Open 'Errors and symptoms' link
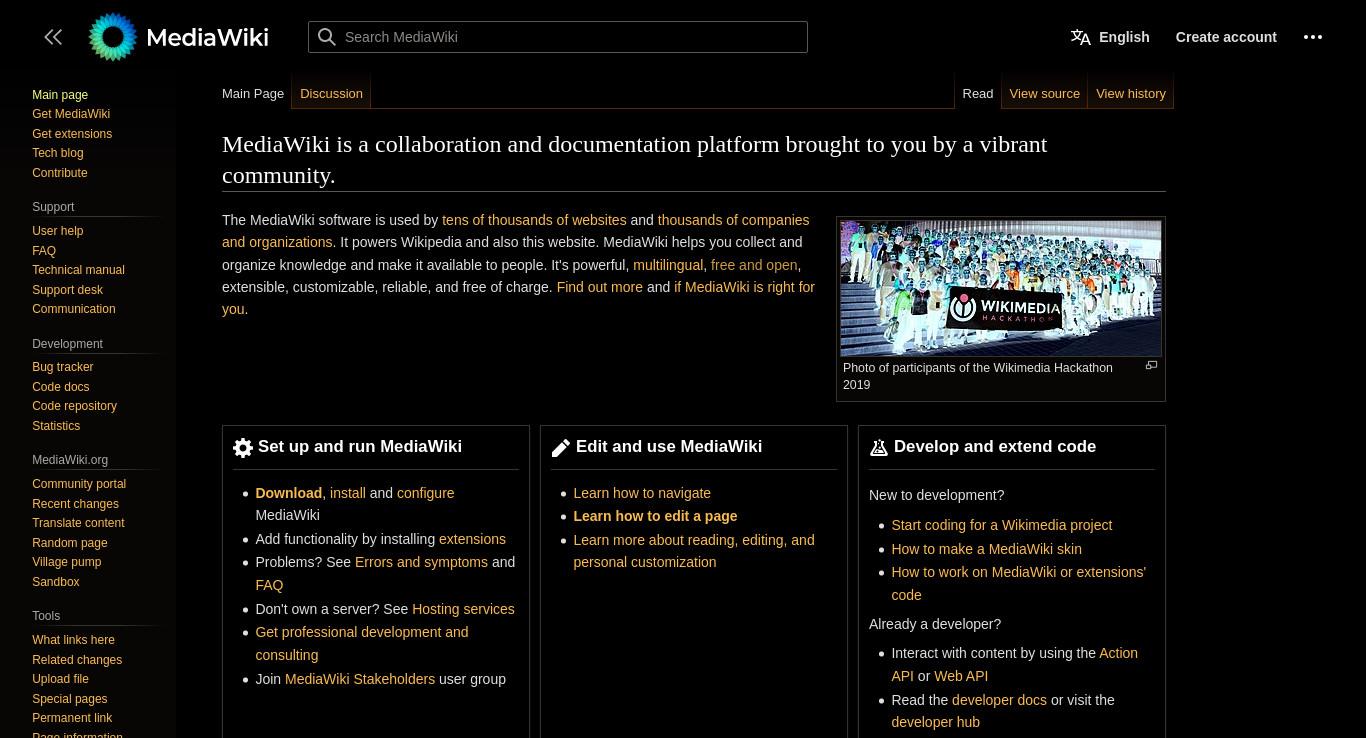 [x=421, y=562]
